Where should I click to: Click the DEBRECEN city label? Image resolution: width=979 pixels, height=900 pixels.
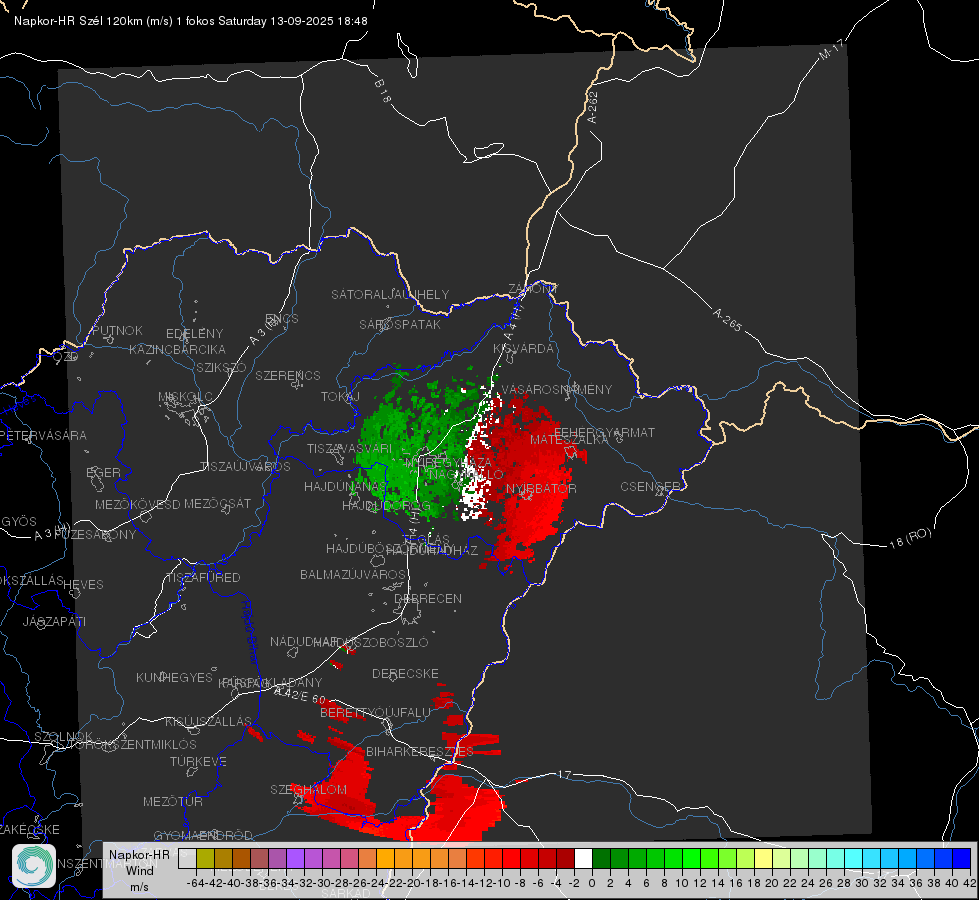click(x=428, y=598)
